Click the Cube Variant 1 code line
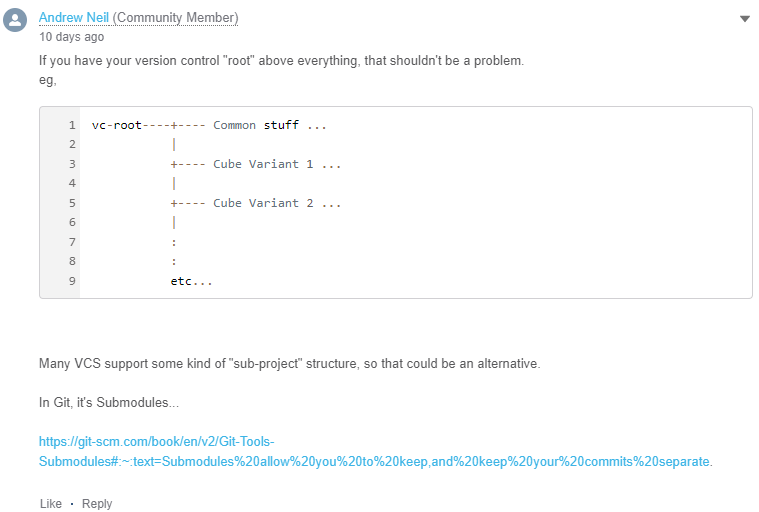 (x=256, y=164)
